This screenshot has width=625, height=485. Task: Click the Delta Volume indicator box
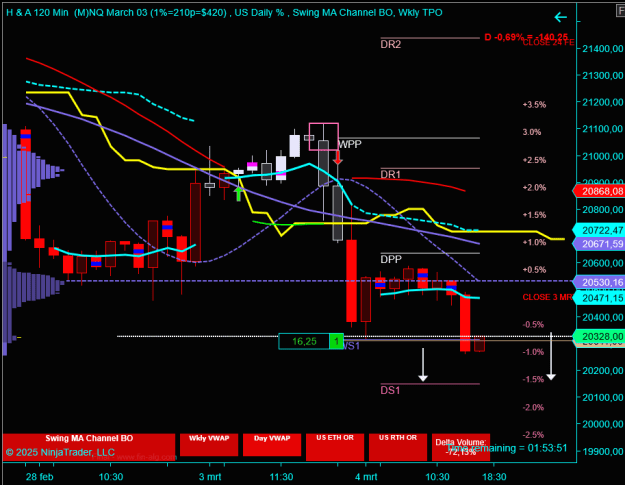point(461,447)
